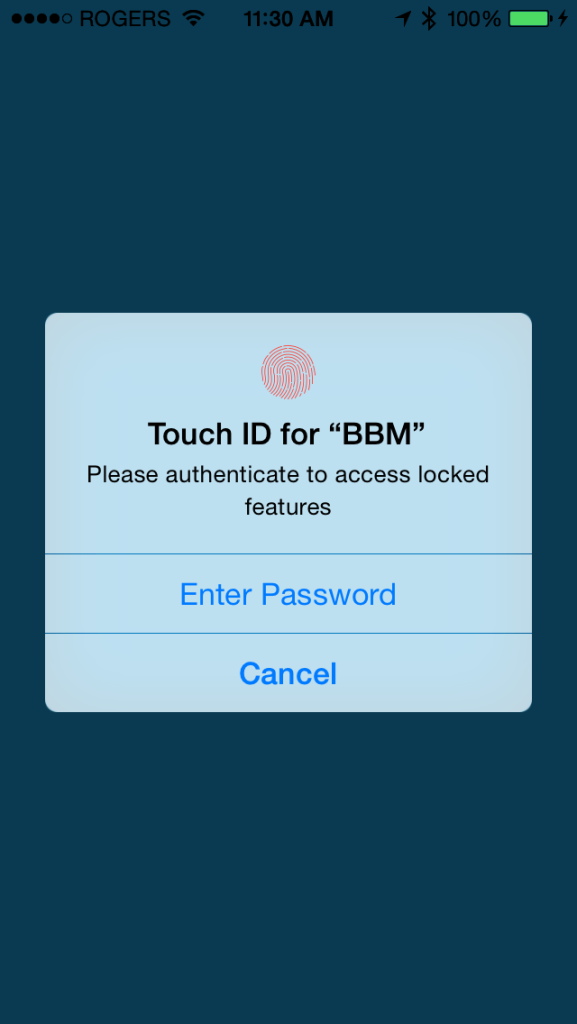Click the hollow fifth signal strength dot
This screenshot has height=1024, width=577.
67,18
